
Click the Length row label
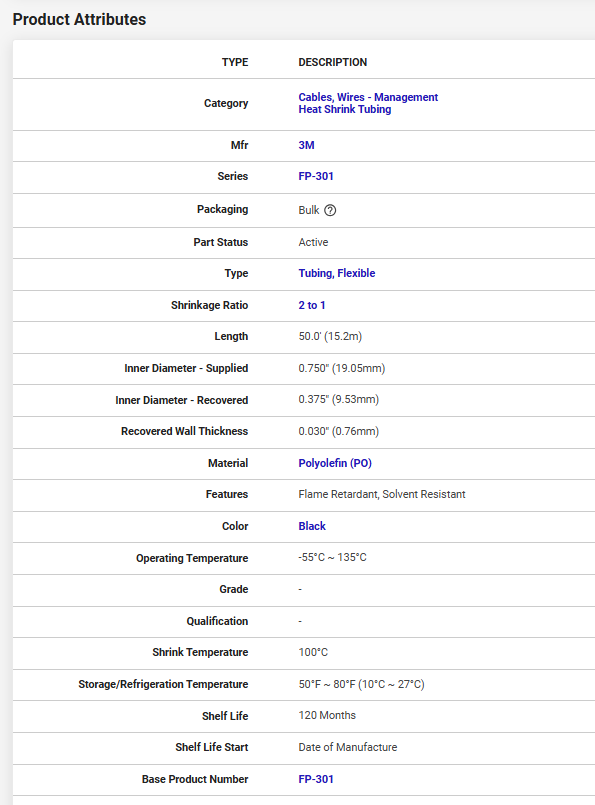[x=231, y=336]
